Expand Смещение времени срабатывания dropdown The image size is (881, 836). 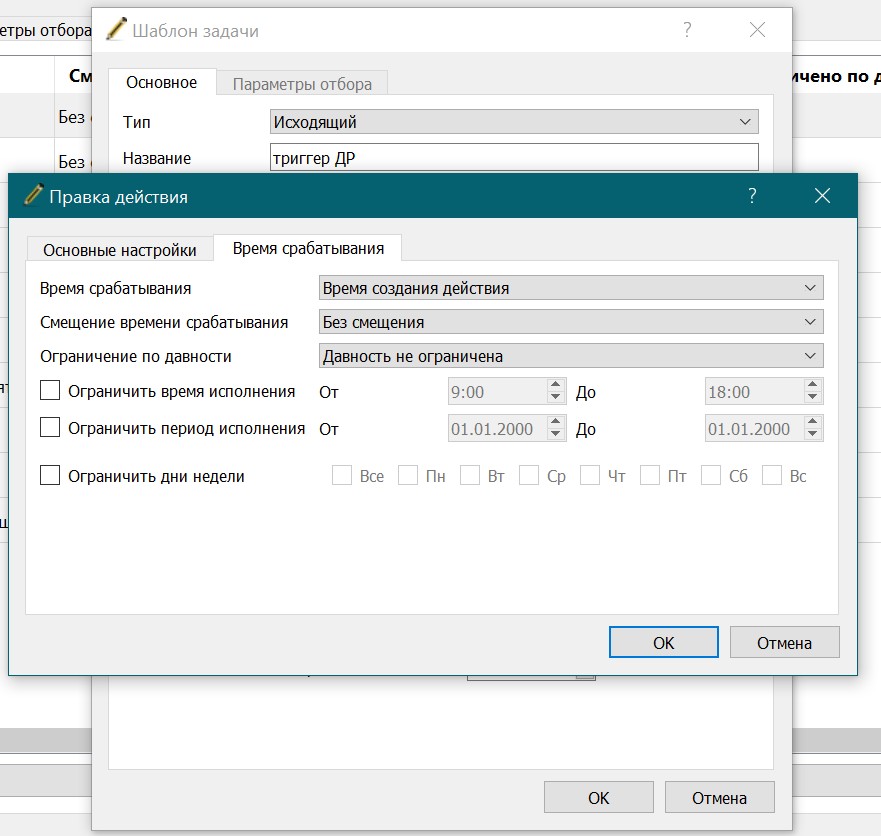tap(571, 322)
